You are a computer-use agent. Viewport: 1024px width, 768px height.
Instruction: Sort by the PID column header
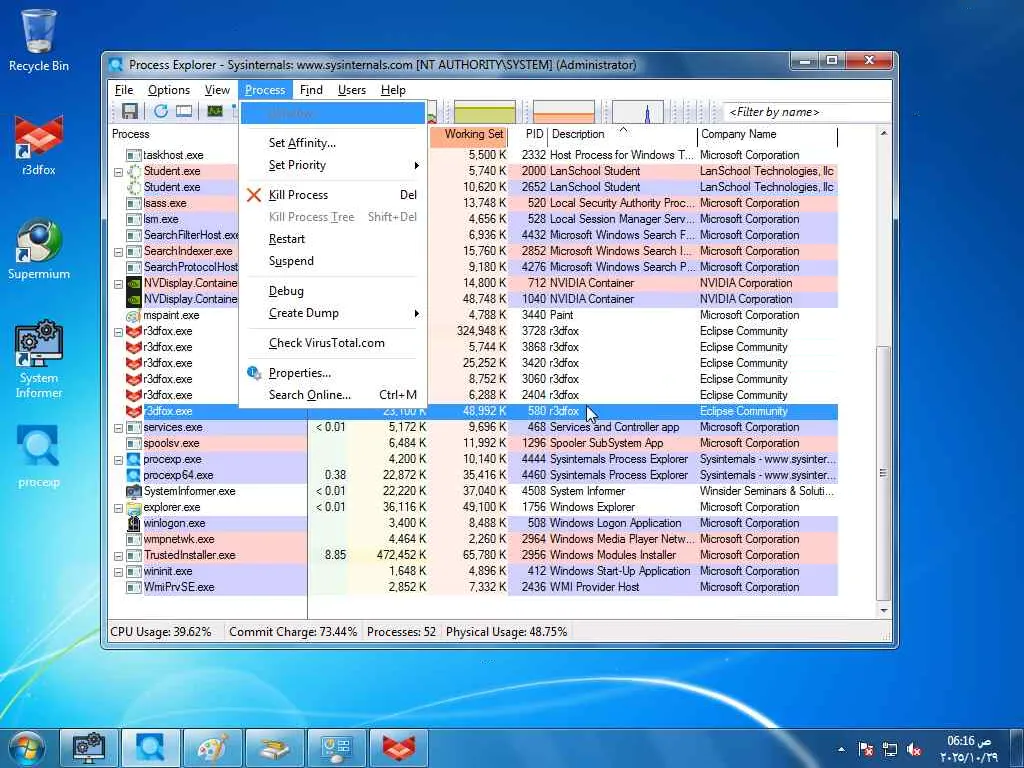[528, 135]
